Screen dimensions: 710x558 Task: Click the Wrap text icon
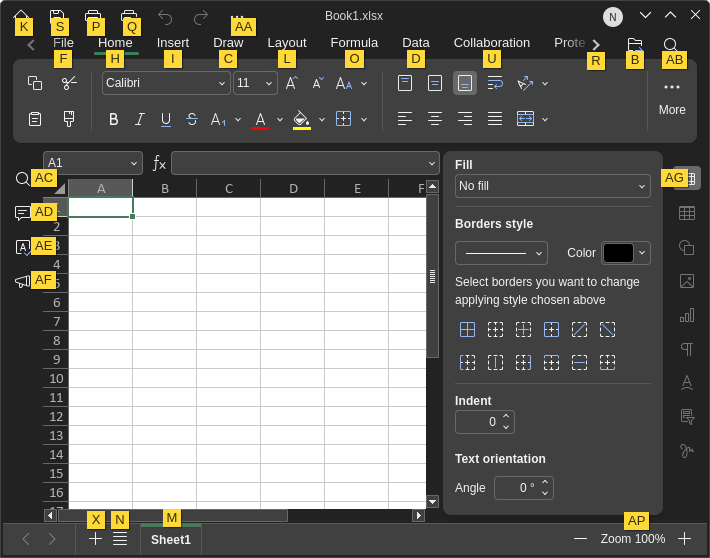tap(495, 83)
